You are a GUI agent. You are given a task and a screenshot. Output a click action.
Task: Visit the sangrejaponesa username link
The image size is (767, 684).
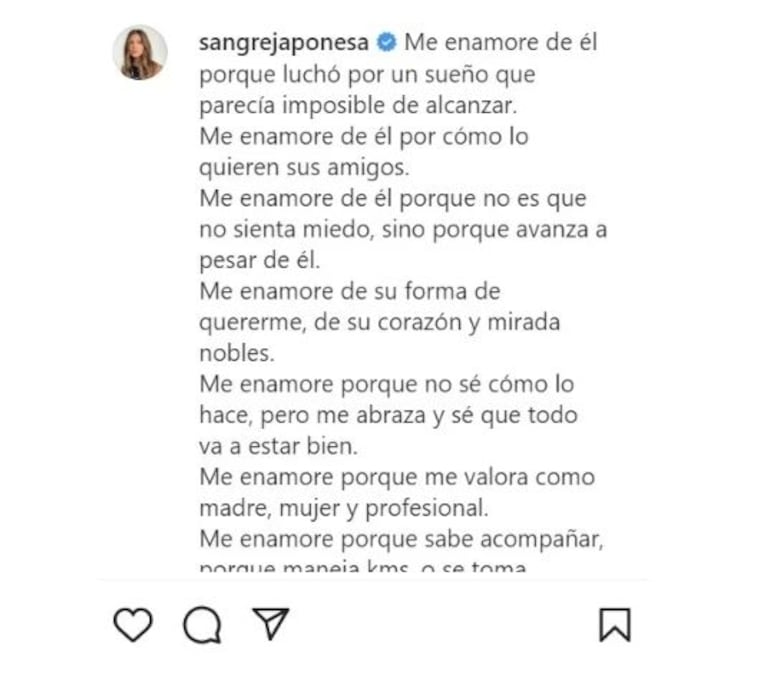(x=284, y=43)
